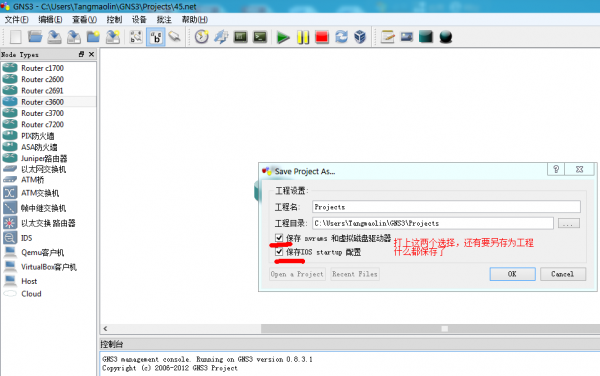This screenshot has width=600, height=376.
Task: Select the draw ellipse icon
Action: [446, 37]
